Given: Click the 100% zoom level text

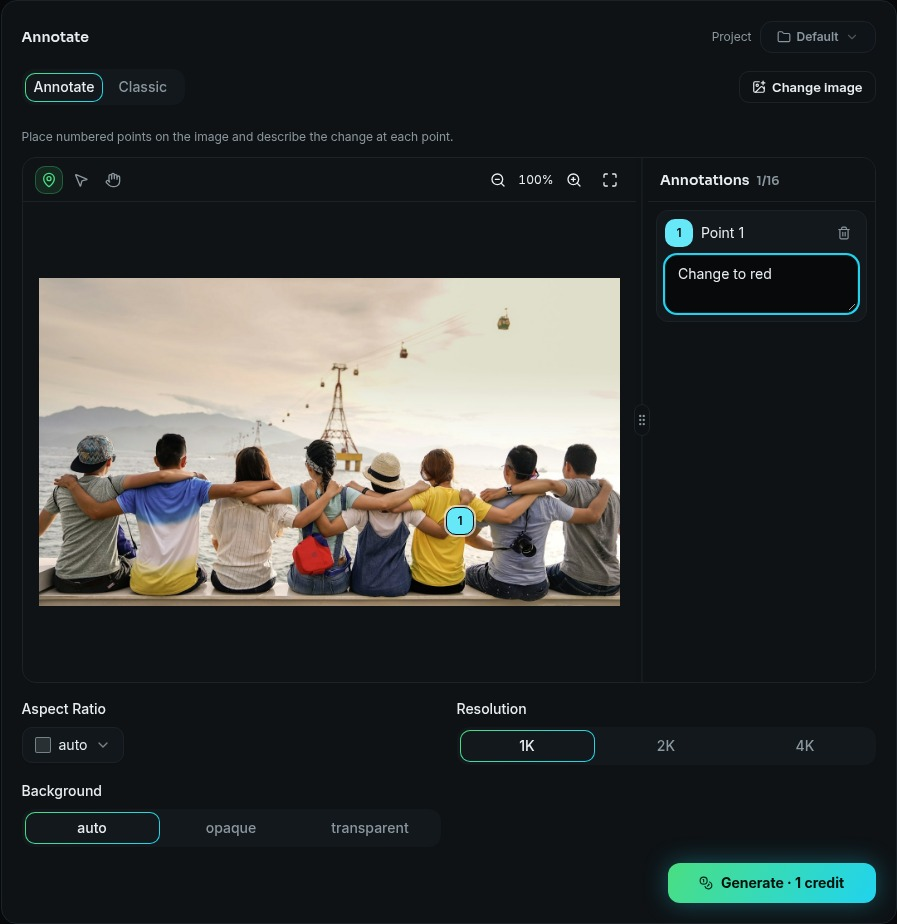Looking at the screenshot, I should [535, 180].
